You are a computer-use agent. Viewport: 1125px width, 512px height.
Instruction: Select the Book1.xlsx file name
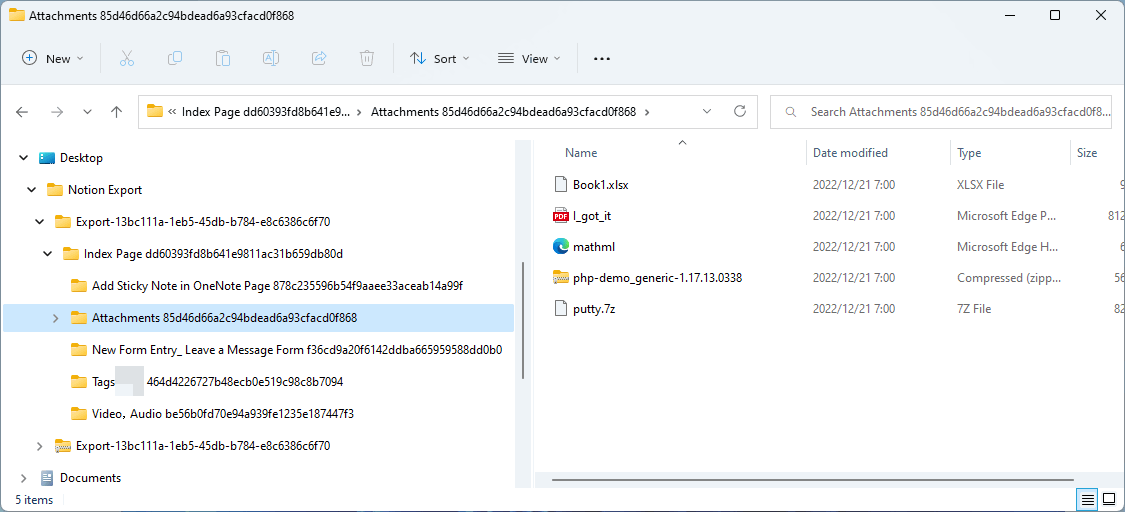[601, 184]
